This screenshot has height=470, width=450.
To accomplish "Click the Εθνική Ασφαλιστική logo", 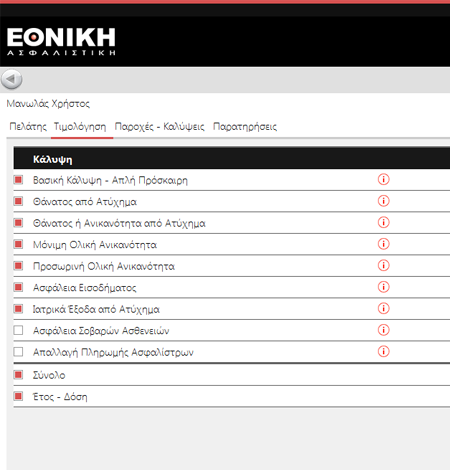I will point(61,41).
